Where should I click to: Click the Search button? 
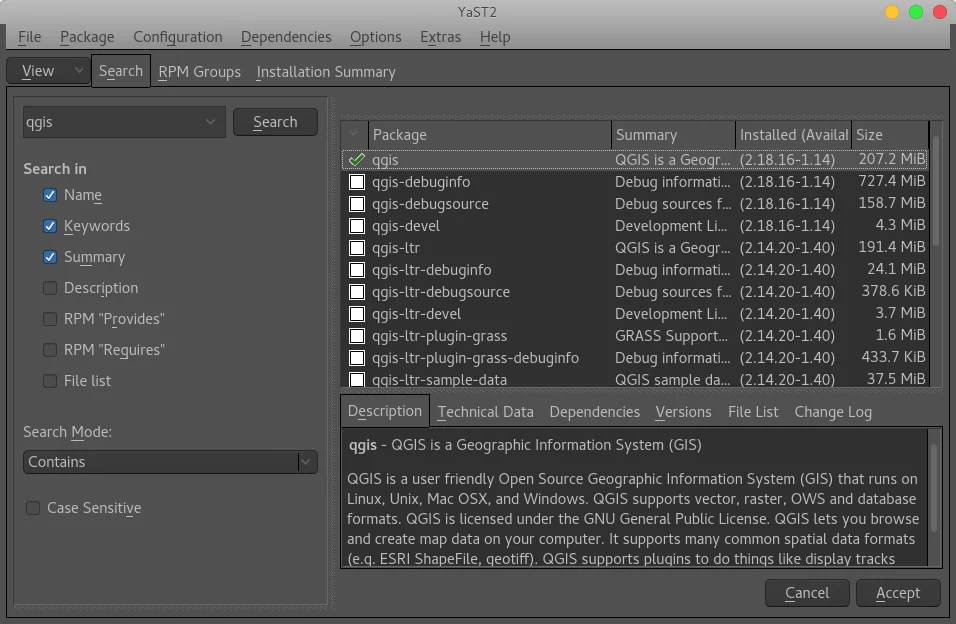[x=275, y=122]
